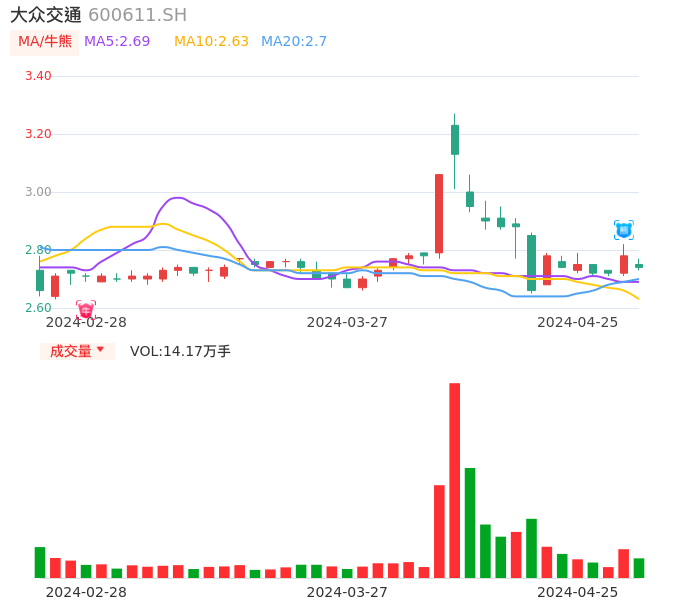Click the MA5:2.69 legend label

[117, 42]
